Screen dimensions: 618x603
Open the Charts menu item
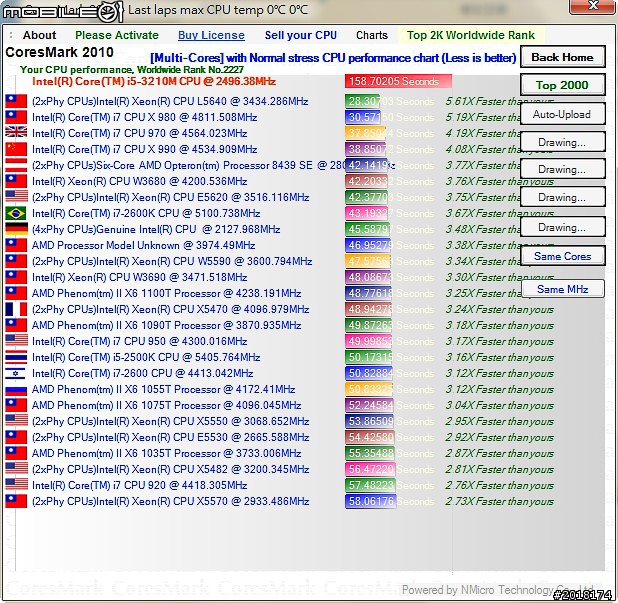click(x=372, y=35)
